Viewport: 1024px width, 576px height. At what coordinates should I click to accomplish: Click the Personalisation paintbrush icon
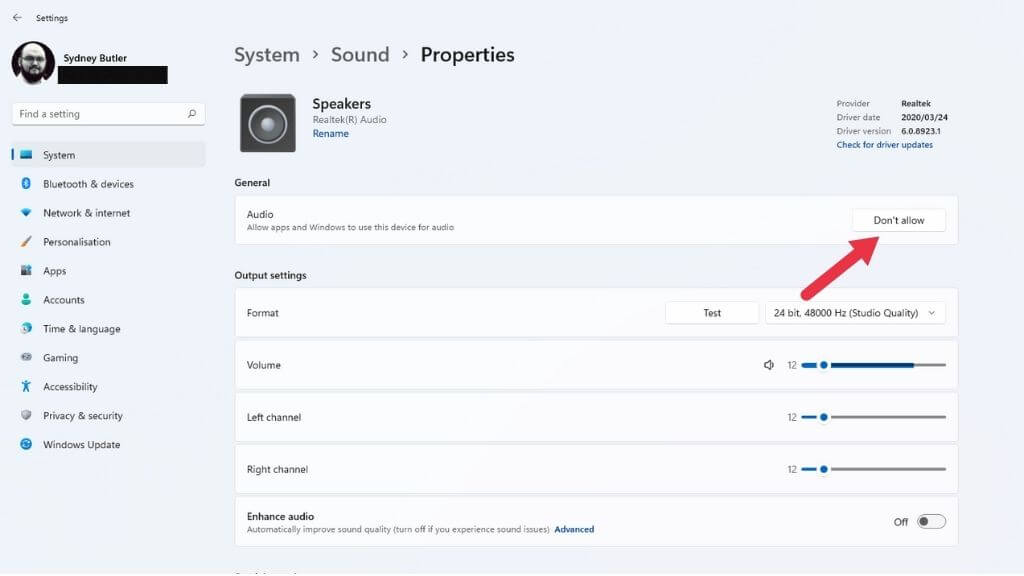click(x=26, y=242)
